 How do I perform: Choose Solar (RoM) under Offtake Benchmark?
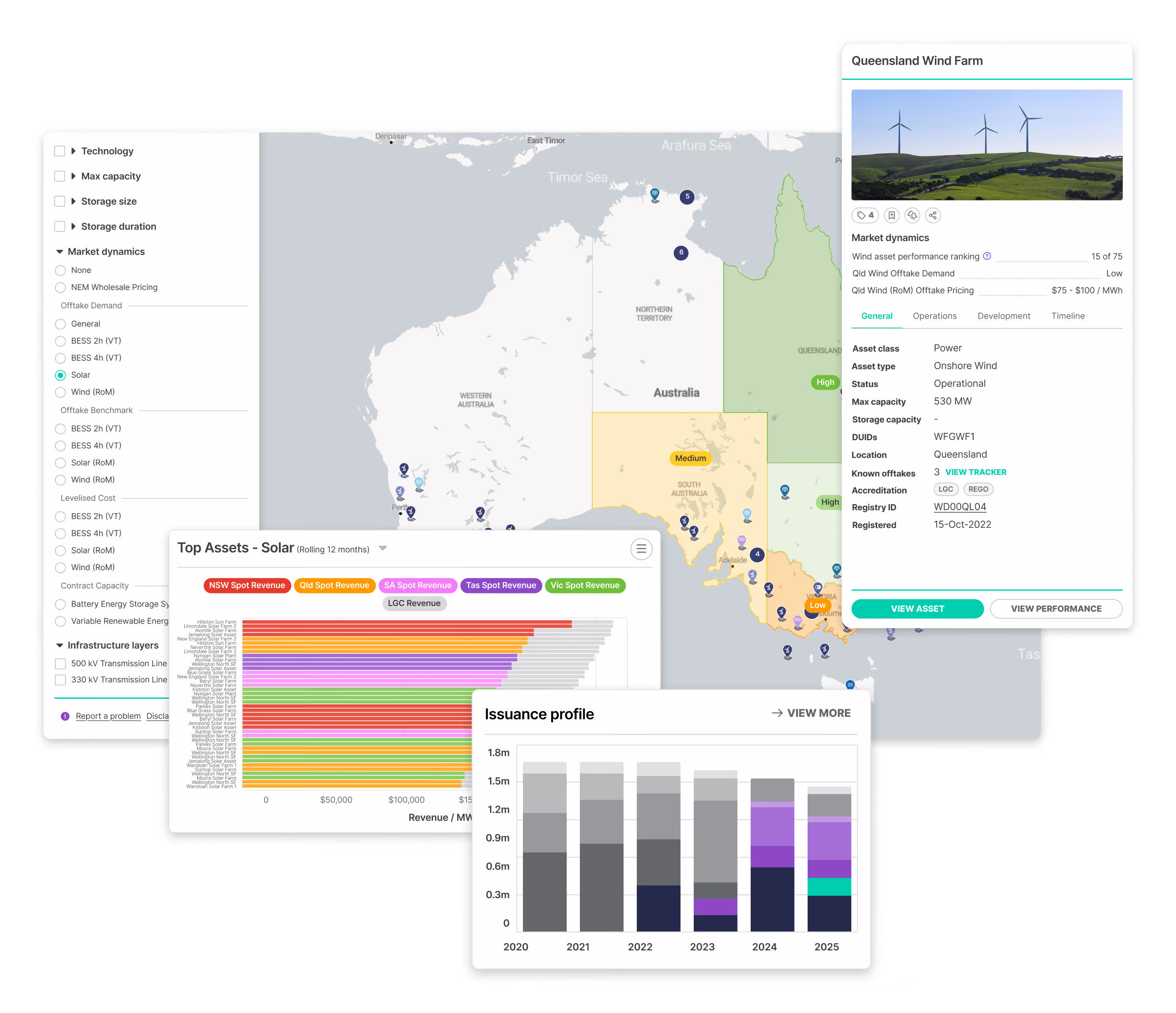coord(60,462)
